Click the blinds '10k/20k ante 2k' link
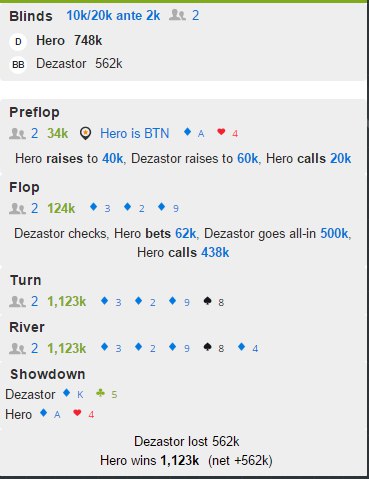369x479 pixels. [x=113, y=15]
